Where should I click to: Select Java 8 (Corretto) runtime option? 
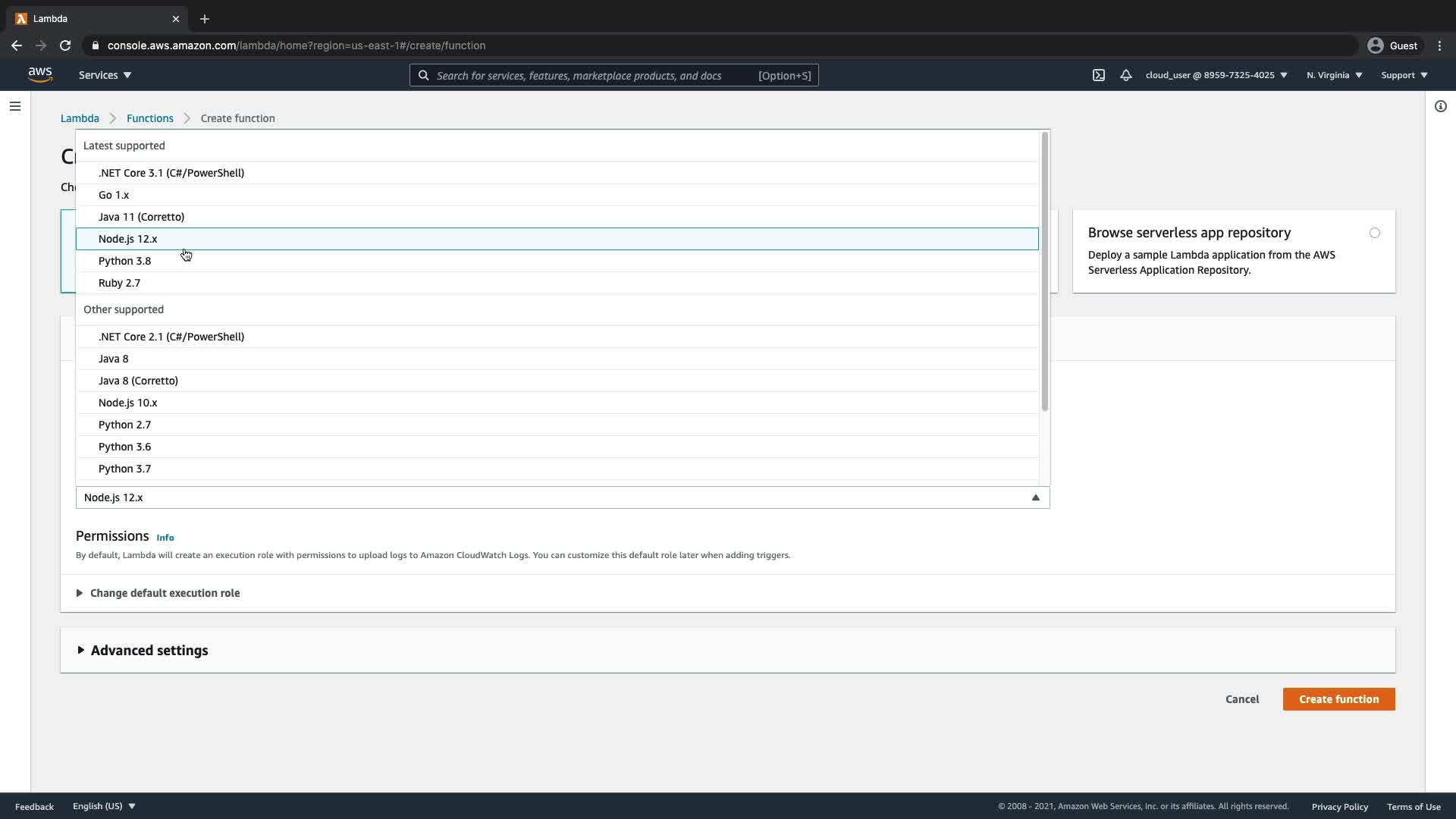click(138, 381)
